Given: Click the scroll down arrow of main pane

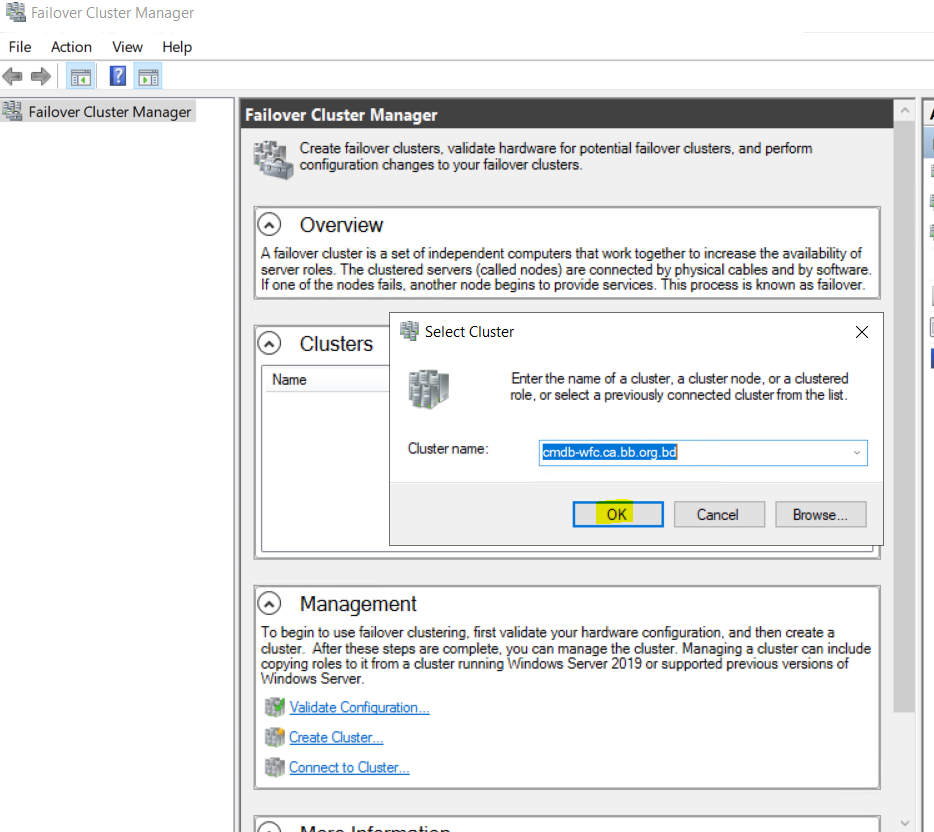Looking at the screenshot, I should [x=904, y=822].
